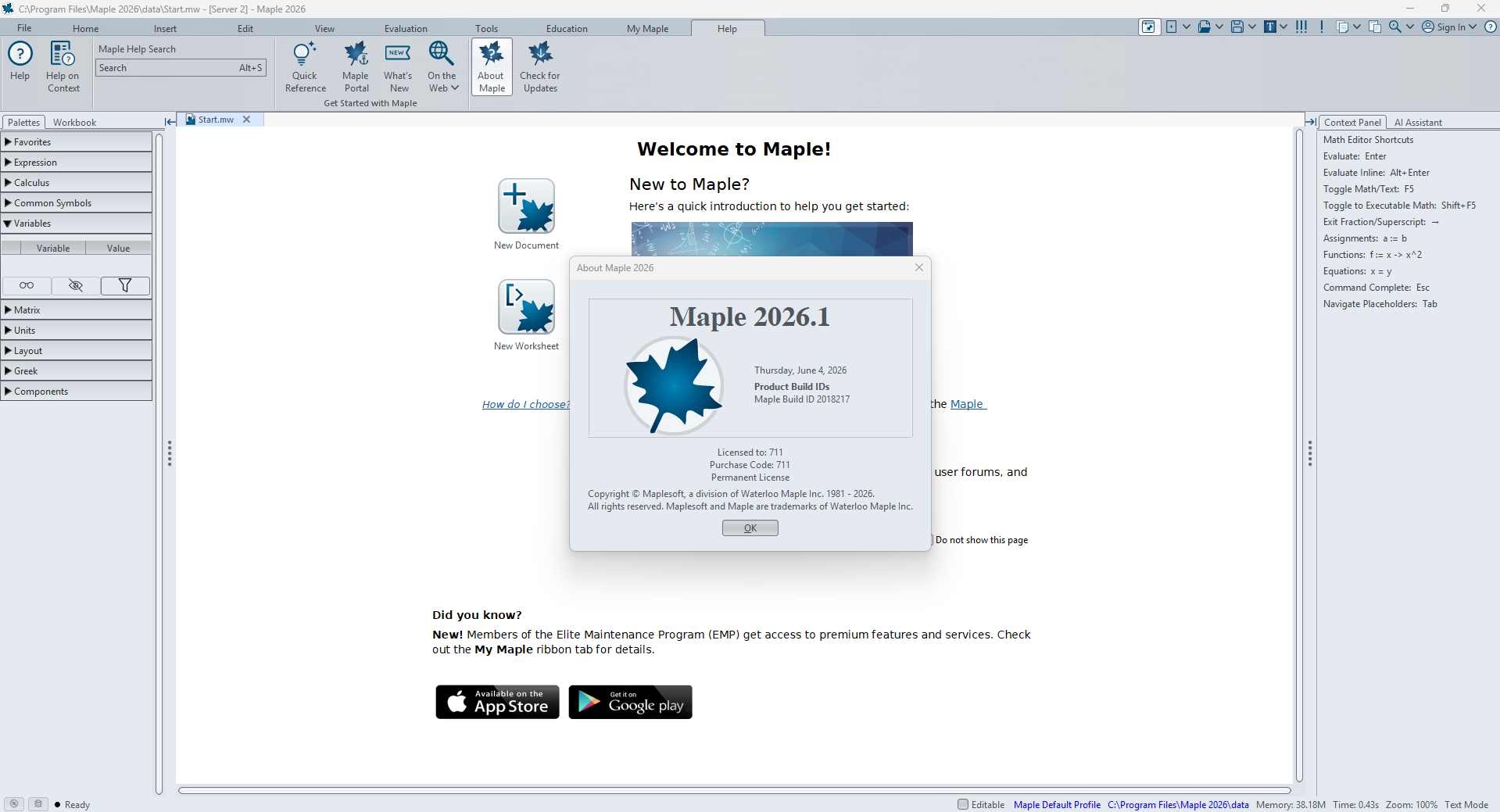Open the File menu tab

click(24, 28)
